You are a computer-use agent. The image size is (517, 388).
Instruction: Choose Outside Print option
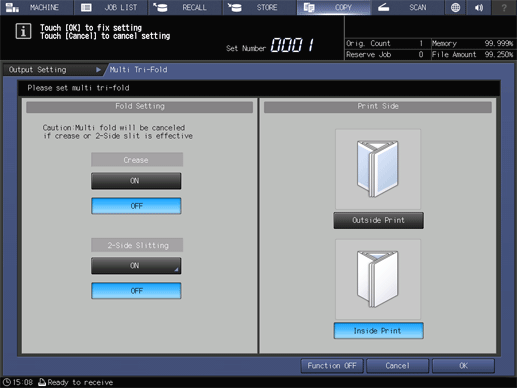click(379, 220)
